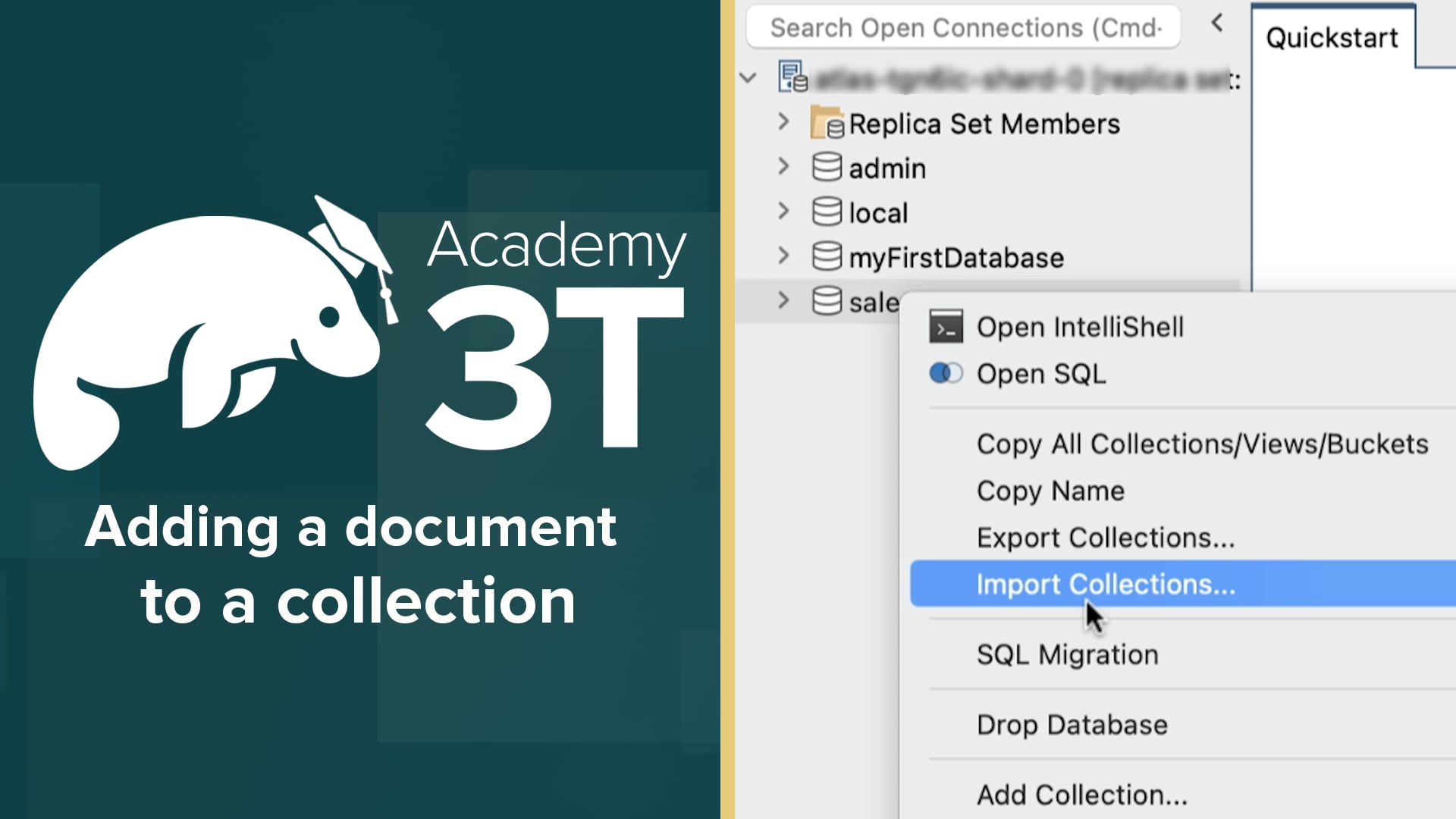This screenshot has width=1456, height=819.
Task: Expand the myFirstDatabase node
Action: click(784, 256)
